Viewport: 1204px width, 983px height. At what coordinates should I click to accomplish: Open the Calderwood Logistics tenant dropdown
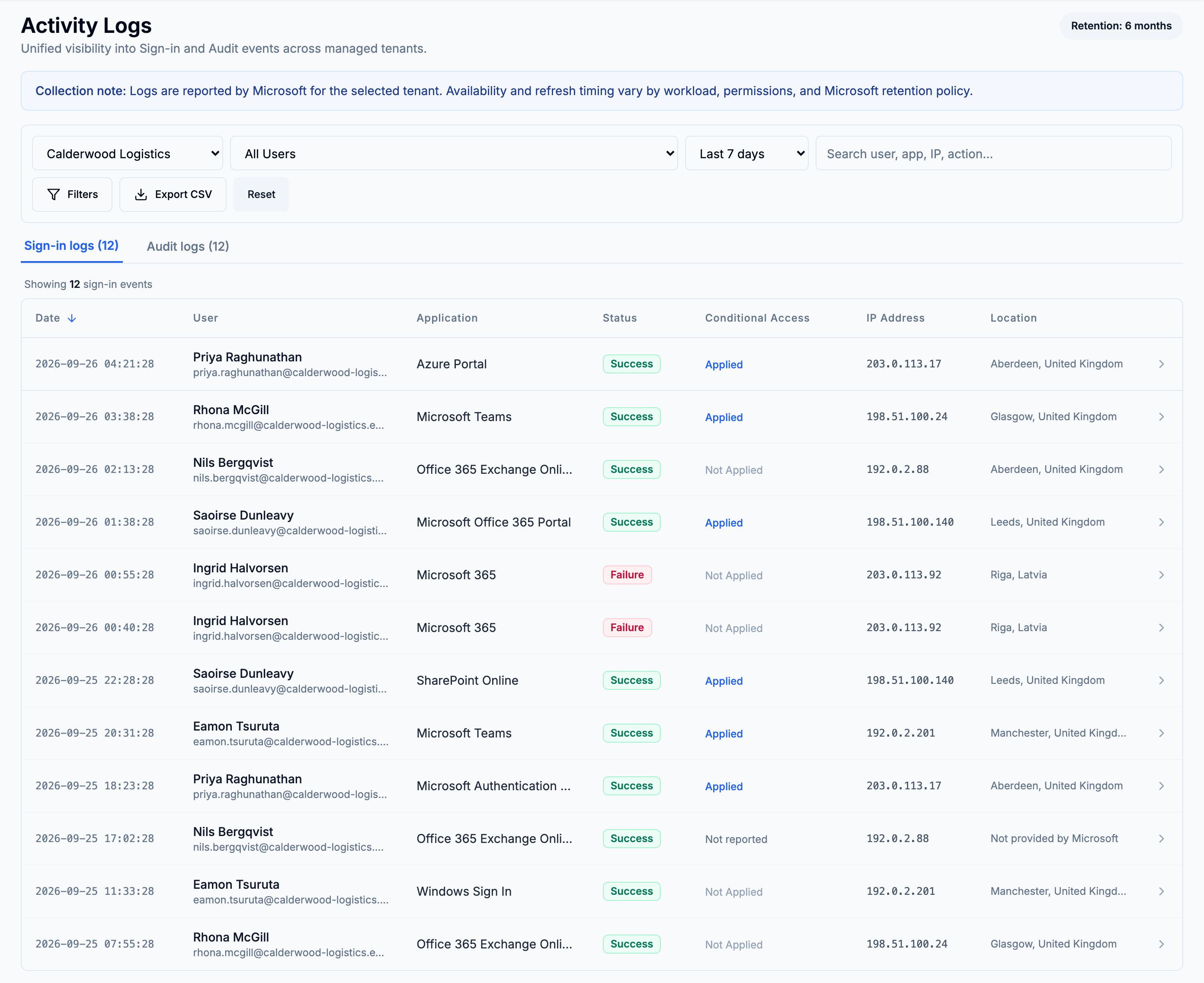[128, 153]
